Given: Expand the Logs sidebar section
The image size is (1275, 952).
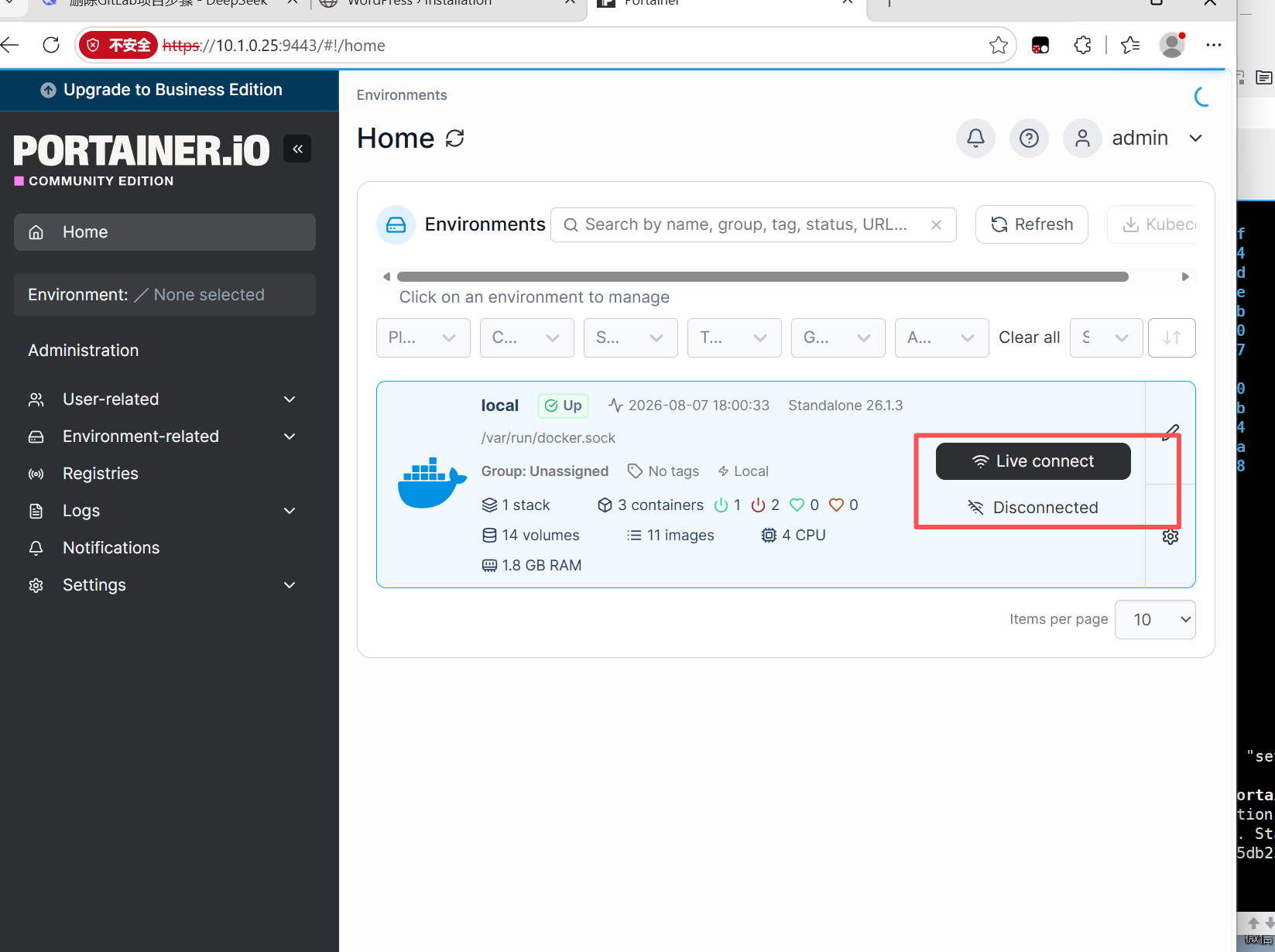Looking at the screenshot, I should [x=164, y=511].
